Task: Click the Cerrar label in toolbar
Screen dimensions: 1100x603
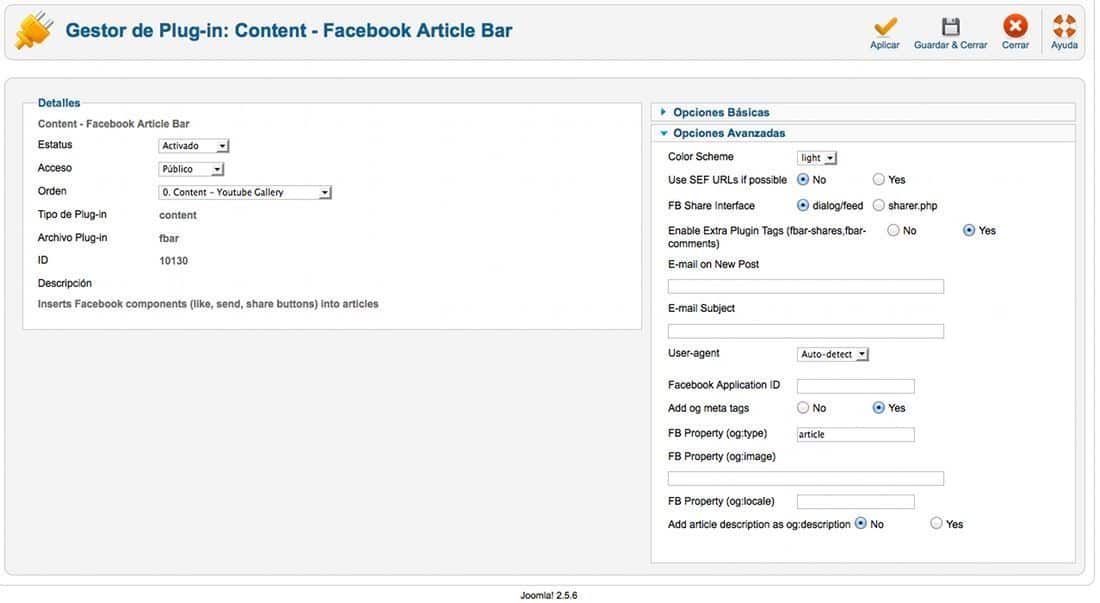Action: tap(1015, 45)
